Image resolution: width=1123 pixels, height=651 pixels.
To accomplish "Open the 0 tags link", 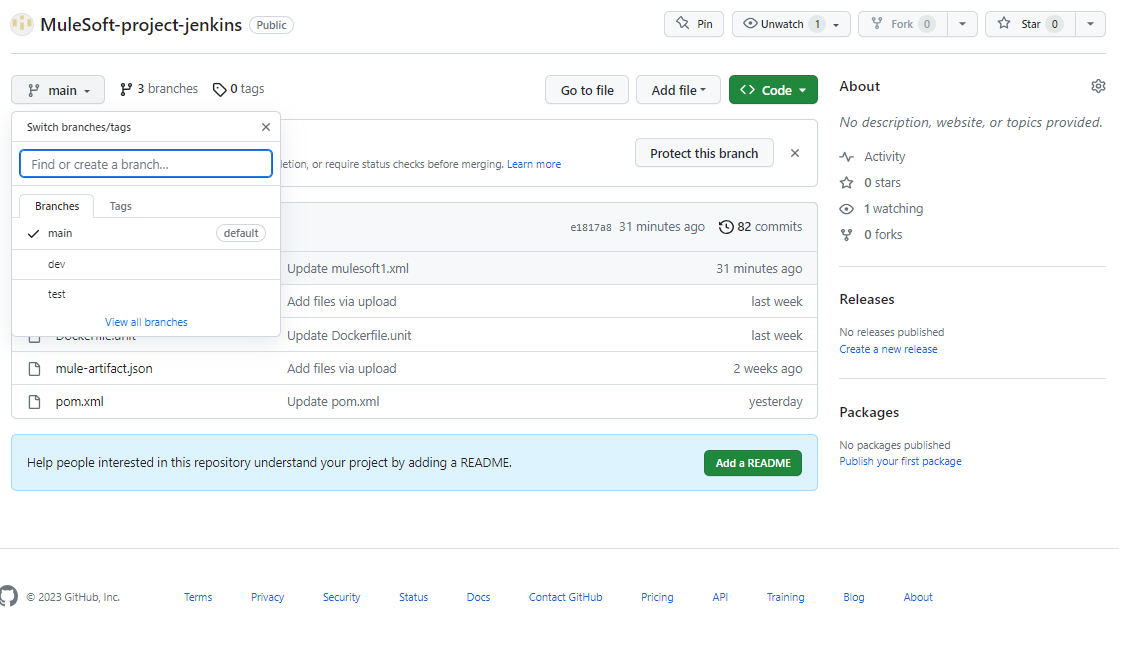I will 238,89.
